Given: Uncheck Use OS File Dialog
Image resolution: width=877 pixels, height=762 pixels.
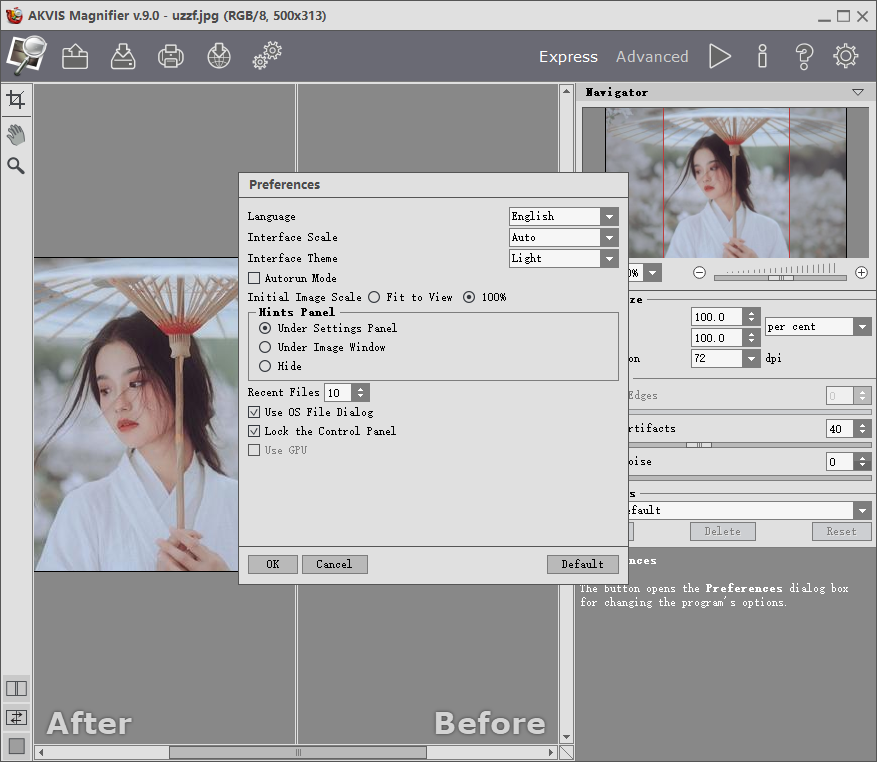Looking at the screenshot, I should point(254,412).
